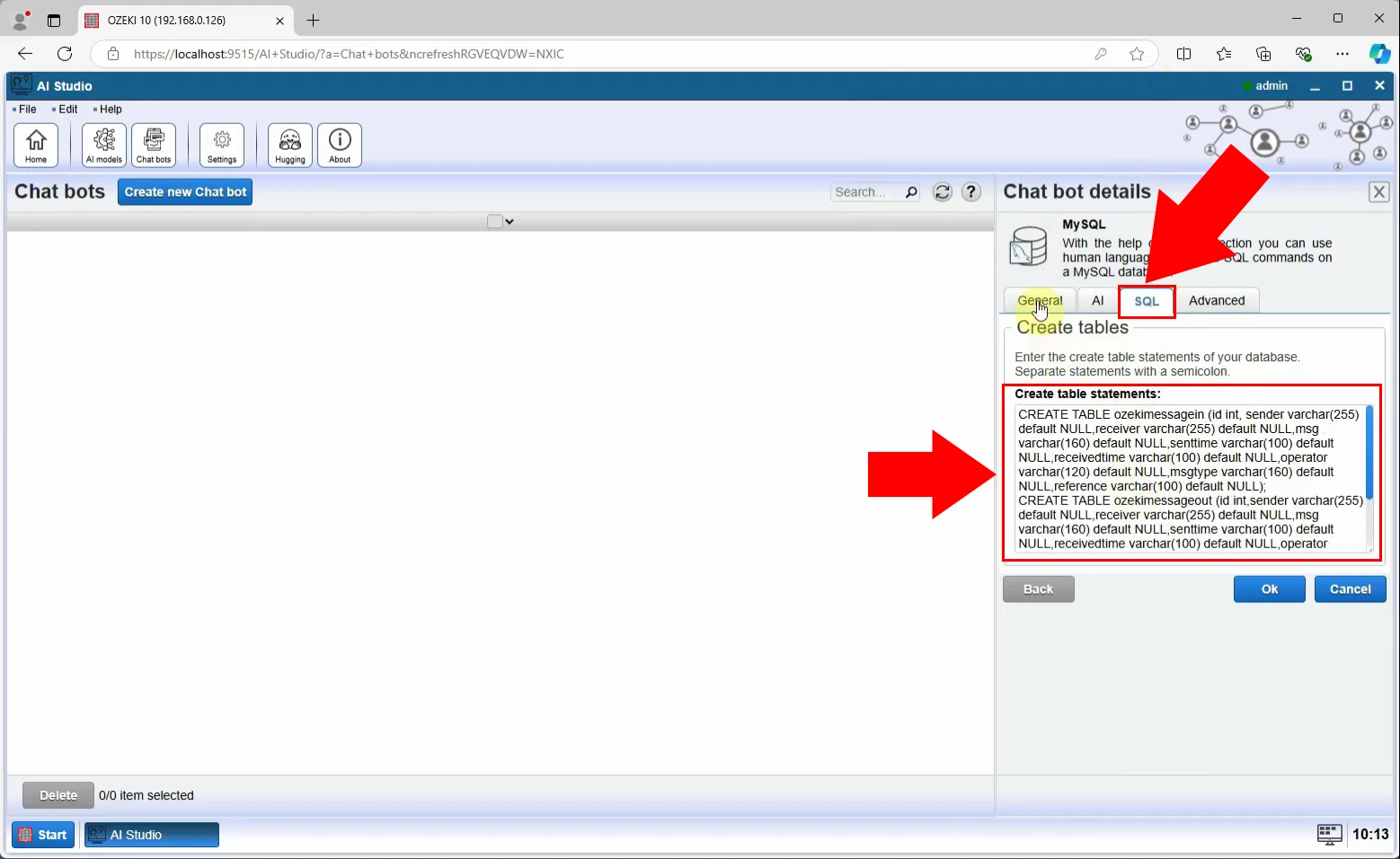
Task: Open browser profile icon
Action: tap(21, 20)
